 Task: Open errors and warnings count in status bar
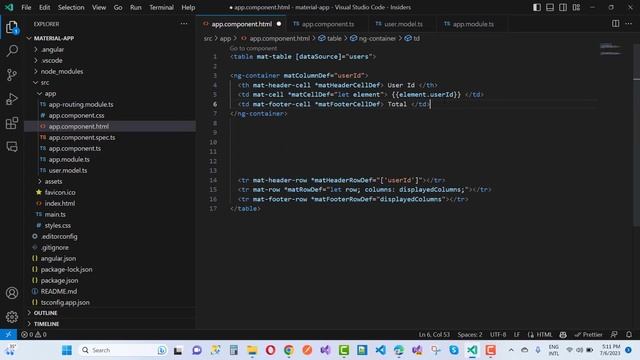(x=34, y=334)
